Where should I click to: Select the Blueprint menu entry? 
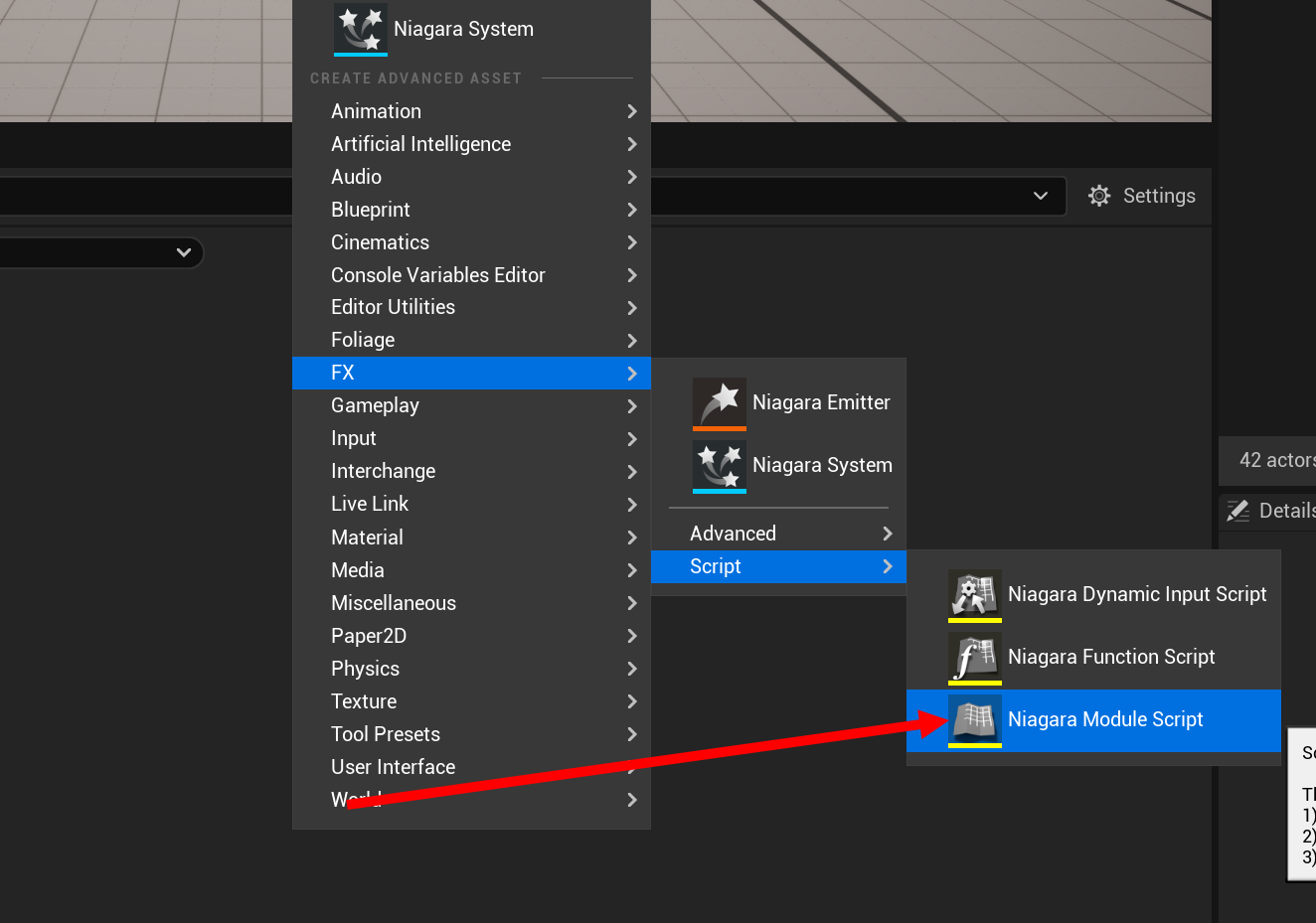(x=472, y=210)
